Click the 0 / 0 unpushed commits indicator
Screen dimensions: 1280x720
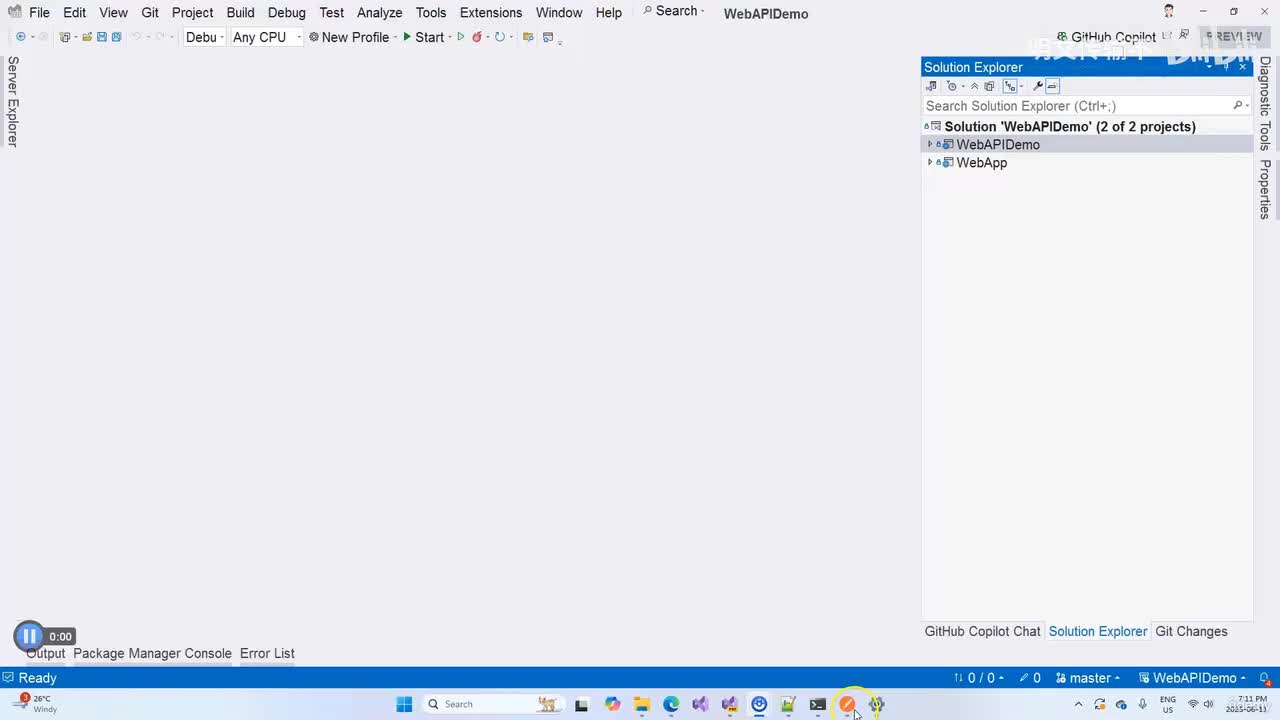pos(980,678)
